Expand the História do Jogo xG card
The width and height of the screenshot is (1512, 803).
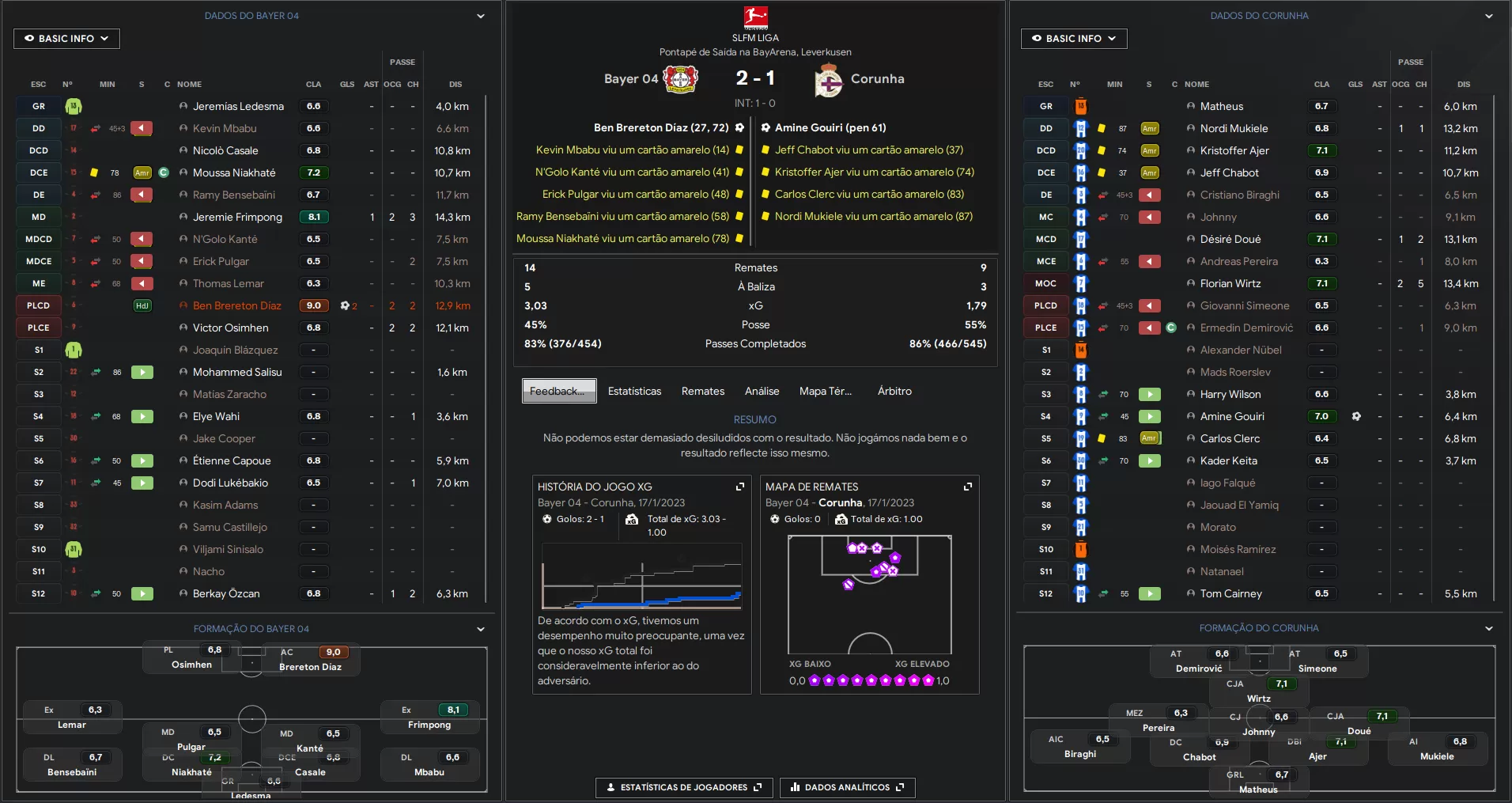point(740,487)
